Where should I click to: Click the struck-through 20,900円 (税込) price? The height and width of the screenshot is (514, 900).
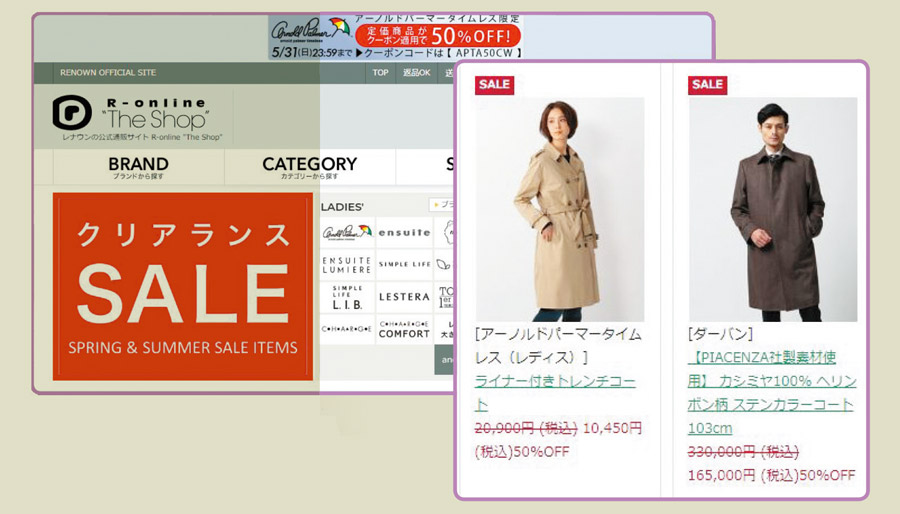526,429
